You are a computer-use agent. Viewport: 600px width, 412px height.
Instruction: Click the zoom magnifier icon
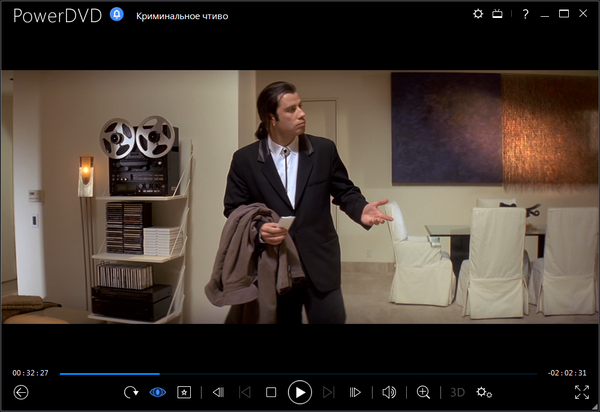coord(423,392)
